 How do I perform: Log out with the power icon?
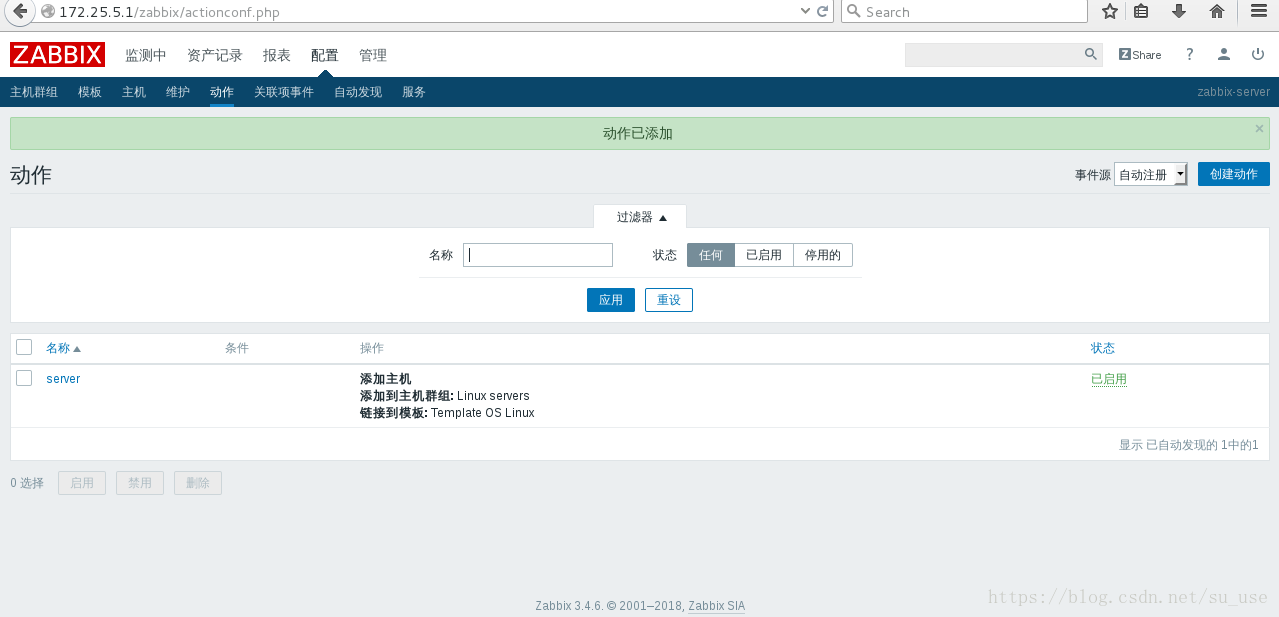[1258, 55]
